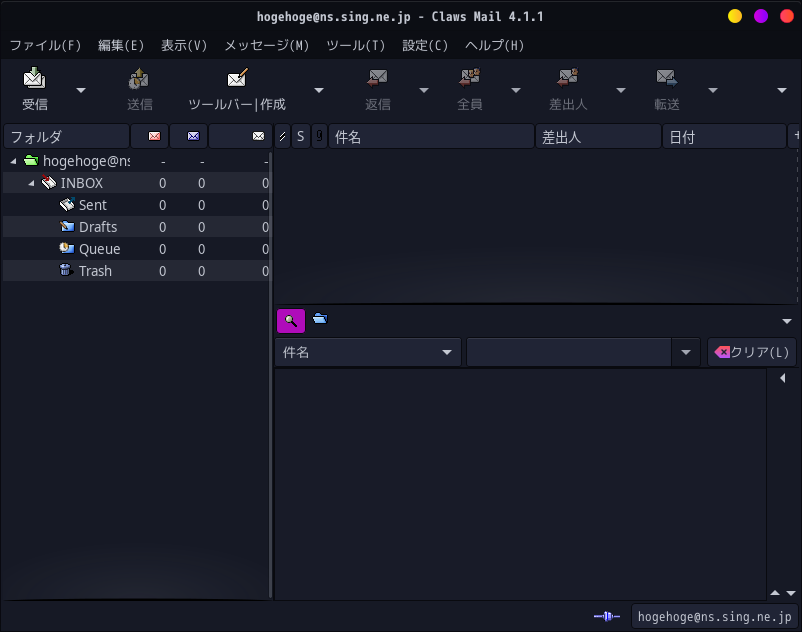Select the Sent folder row
The image size is (802, 632).
pos(137,205)
